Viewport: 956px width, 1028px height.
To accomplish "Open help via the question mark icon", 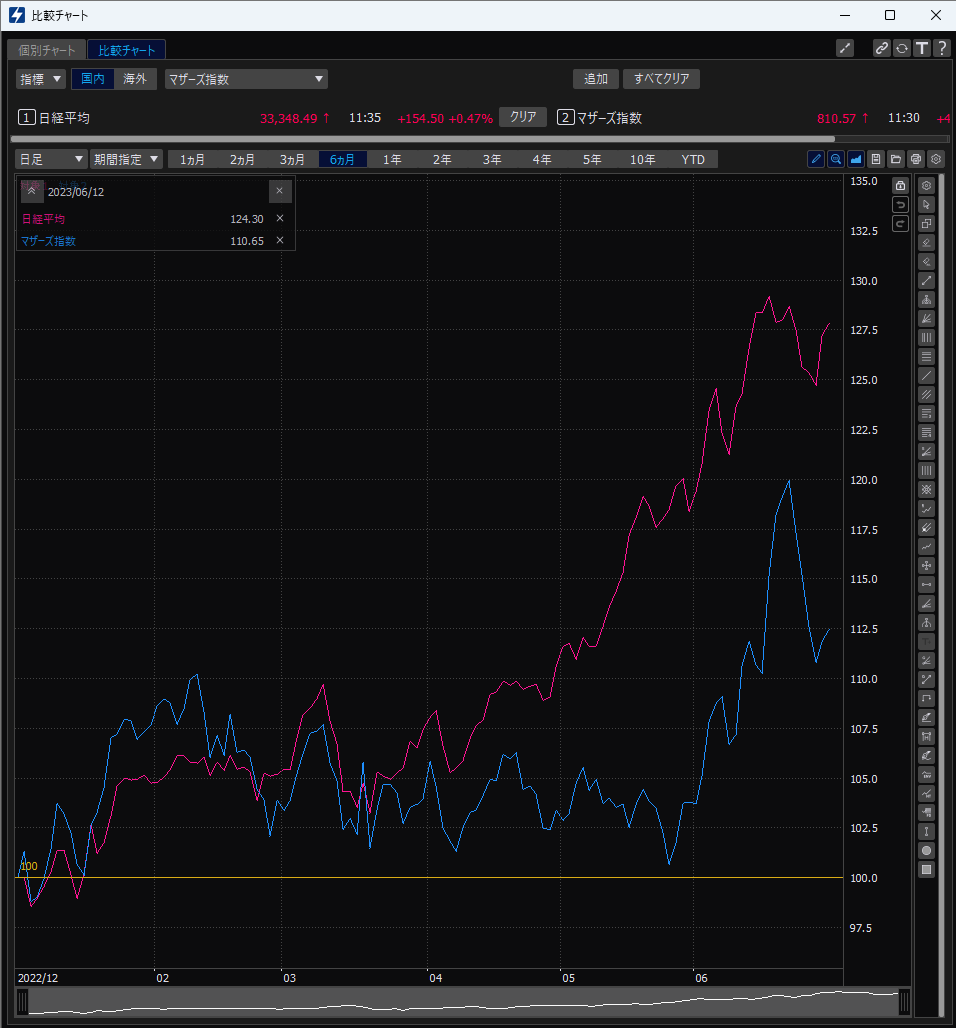I will 941,48.
